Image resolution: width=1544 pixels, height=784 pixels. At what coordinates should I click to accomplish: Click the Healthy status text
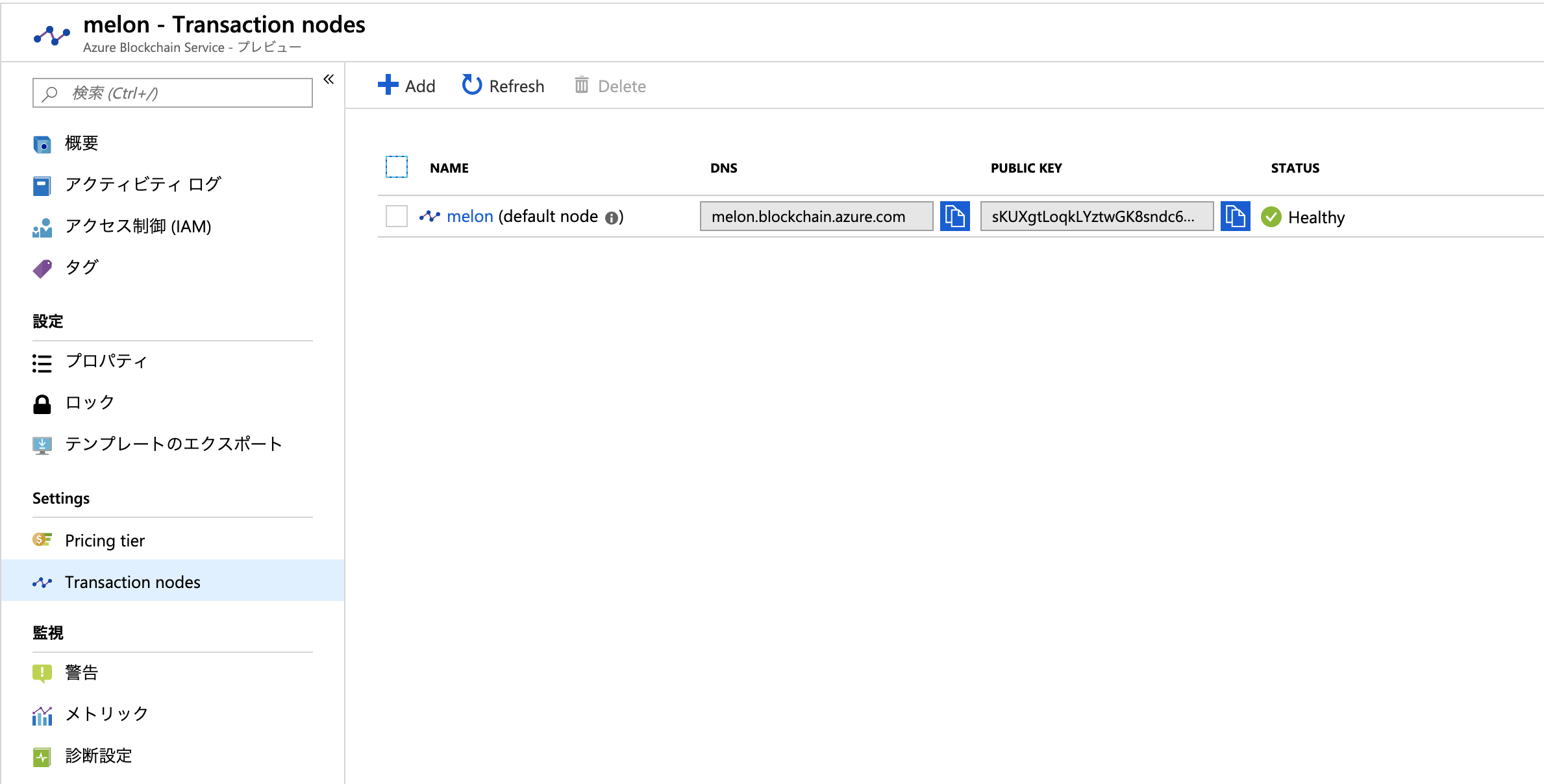click(1316, 217)
